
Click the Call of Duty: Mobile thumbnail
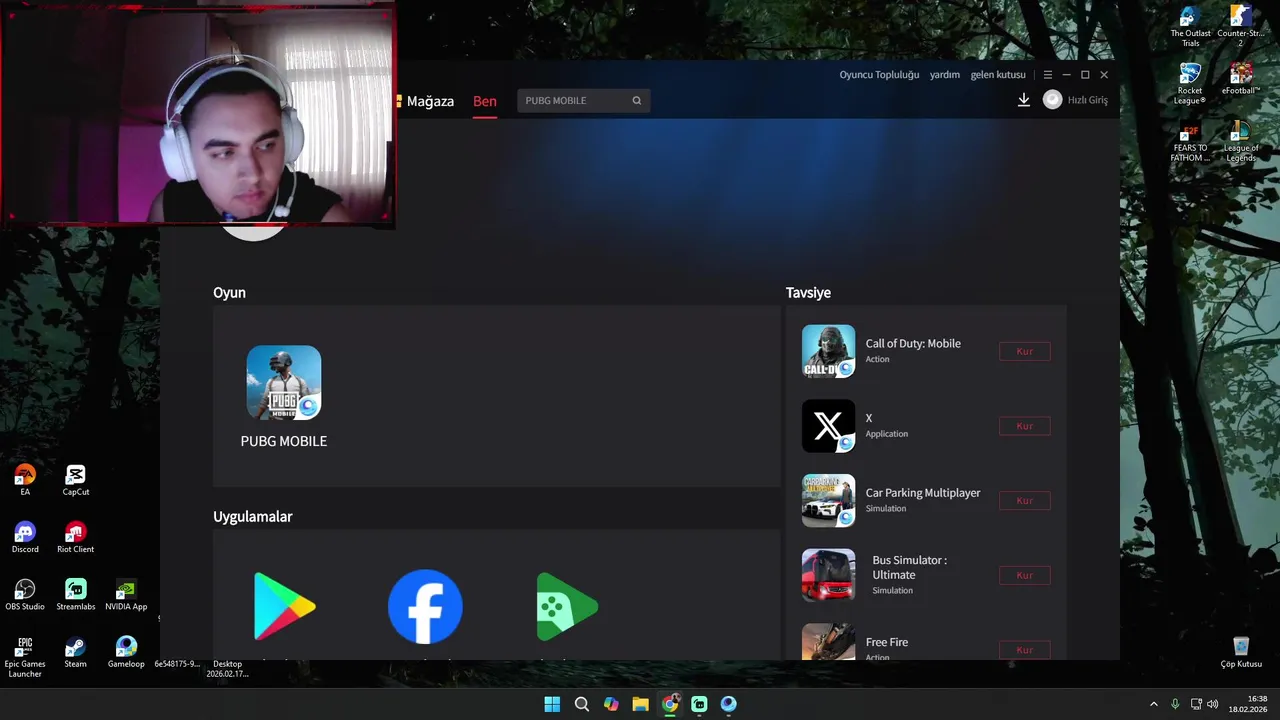(828, 351)
